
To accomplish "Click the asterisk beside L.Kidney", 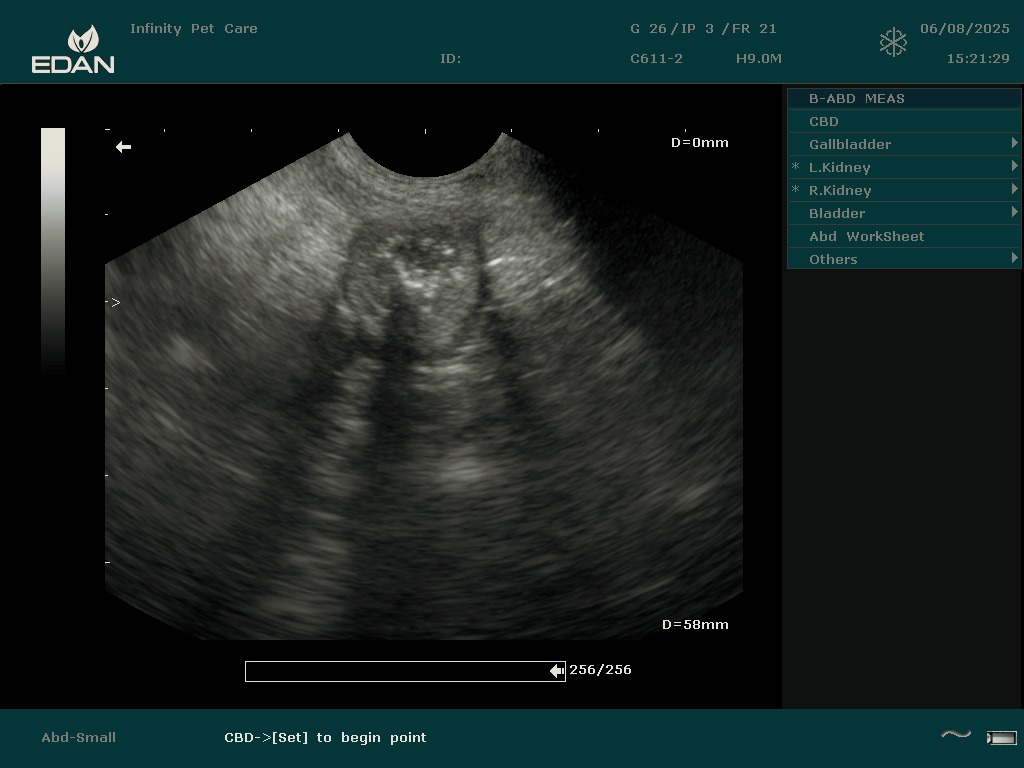I will click(x=796, y=167).
